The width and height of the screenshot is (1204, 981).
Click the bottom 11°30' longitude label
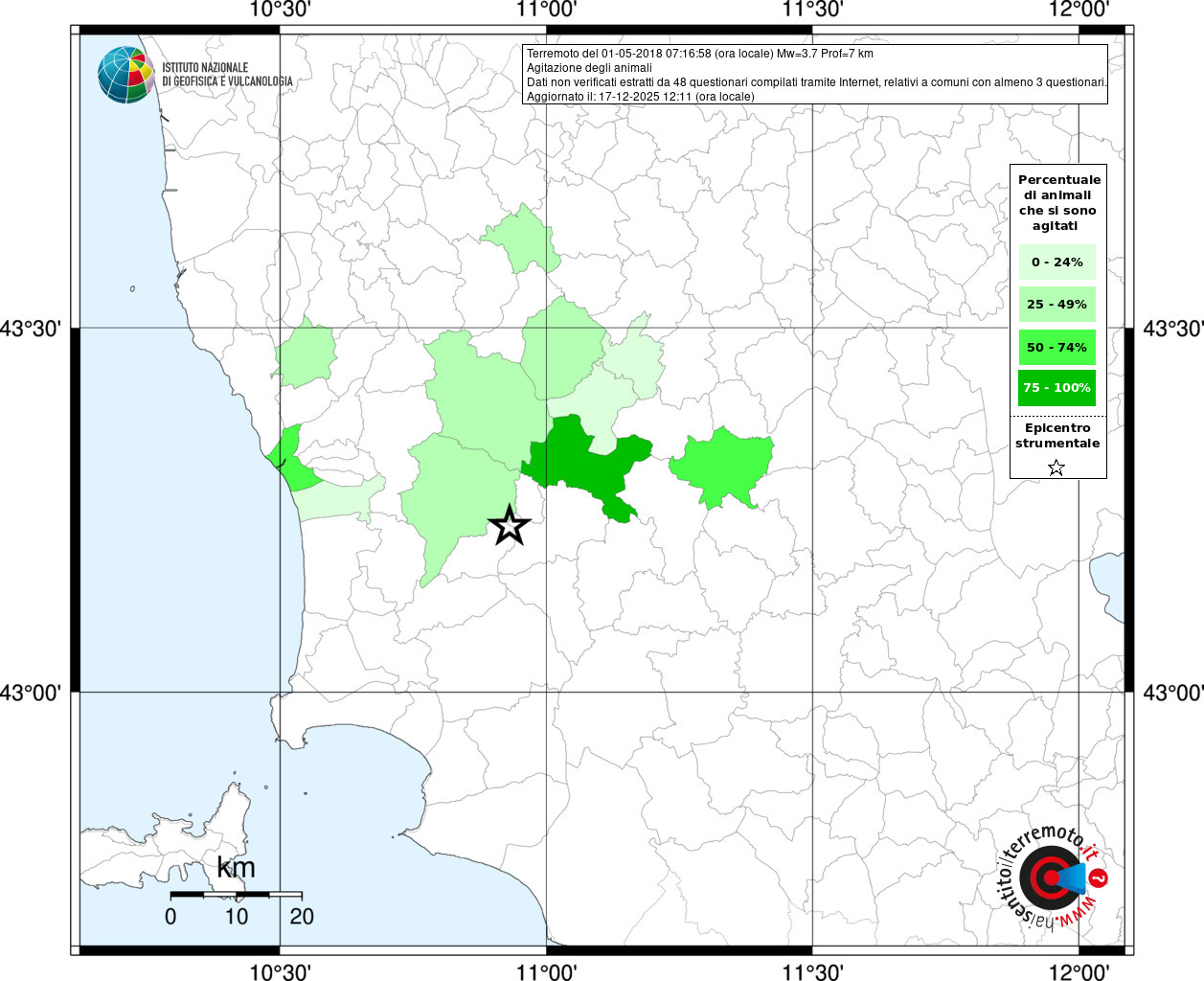[812, 971]
